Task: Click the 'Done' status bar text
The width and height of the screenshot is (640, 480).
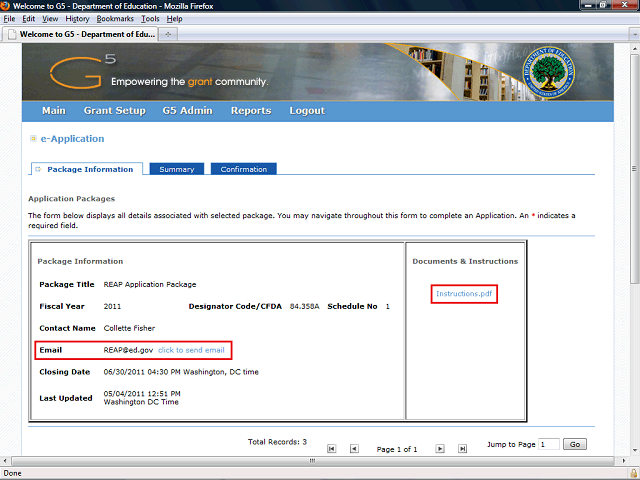Action: pyautogui.click(x=12, y=473)
